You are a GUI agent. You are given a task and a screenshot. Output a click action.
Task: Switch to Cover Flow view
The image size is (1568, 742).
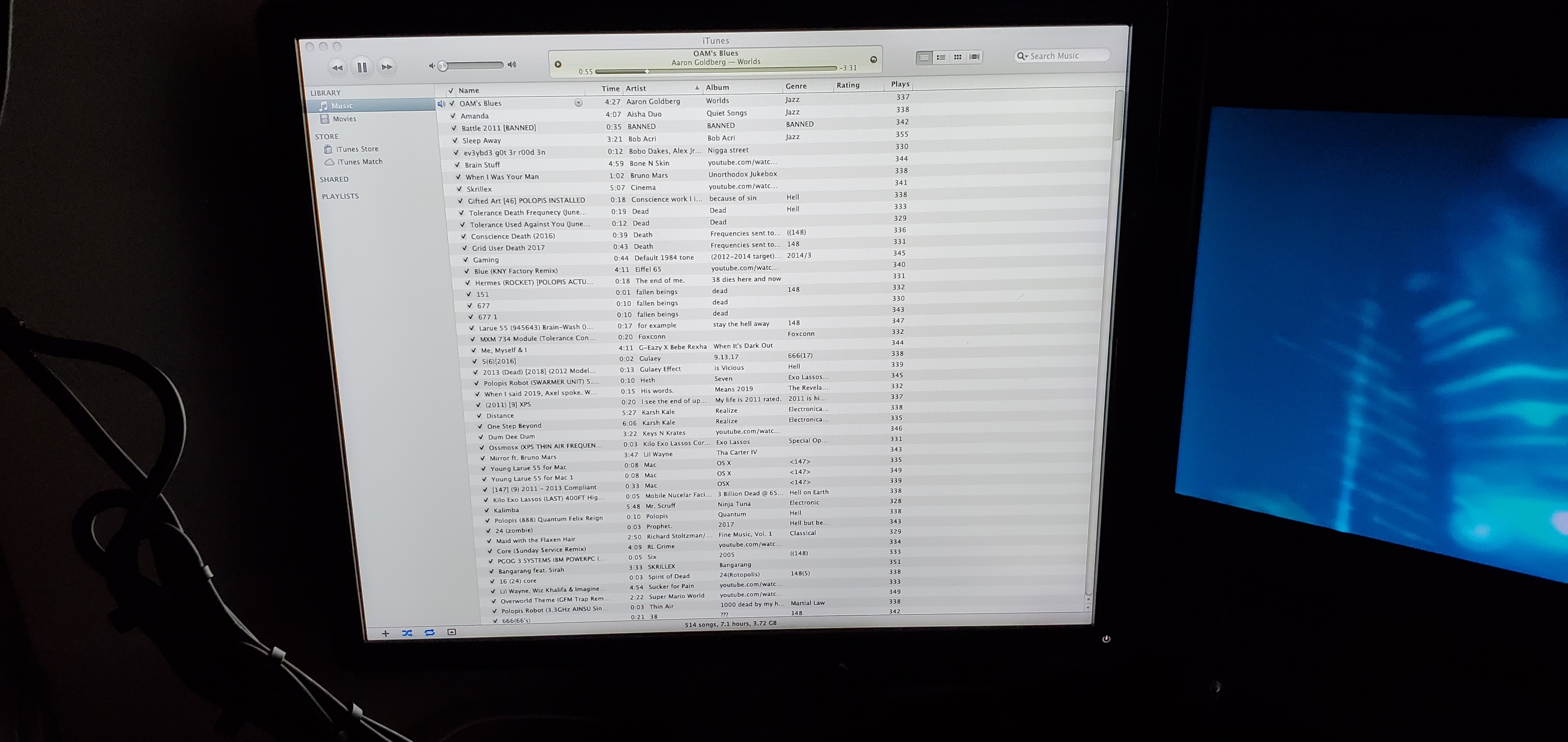pos(974,57)
